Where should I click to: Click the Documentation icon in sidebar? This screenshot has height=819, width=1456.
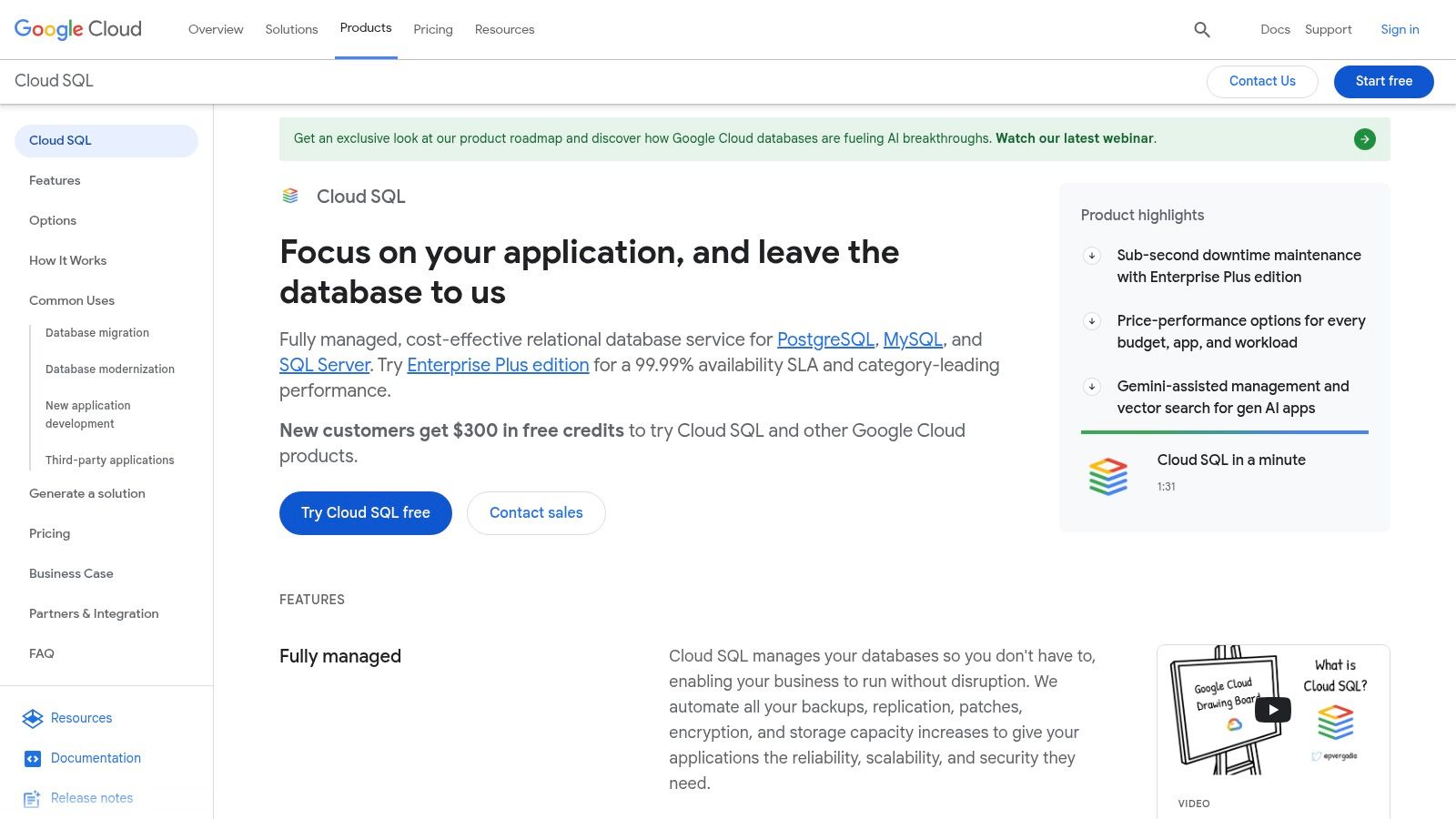click(33, 759)
